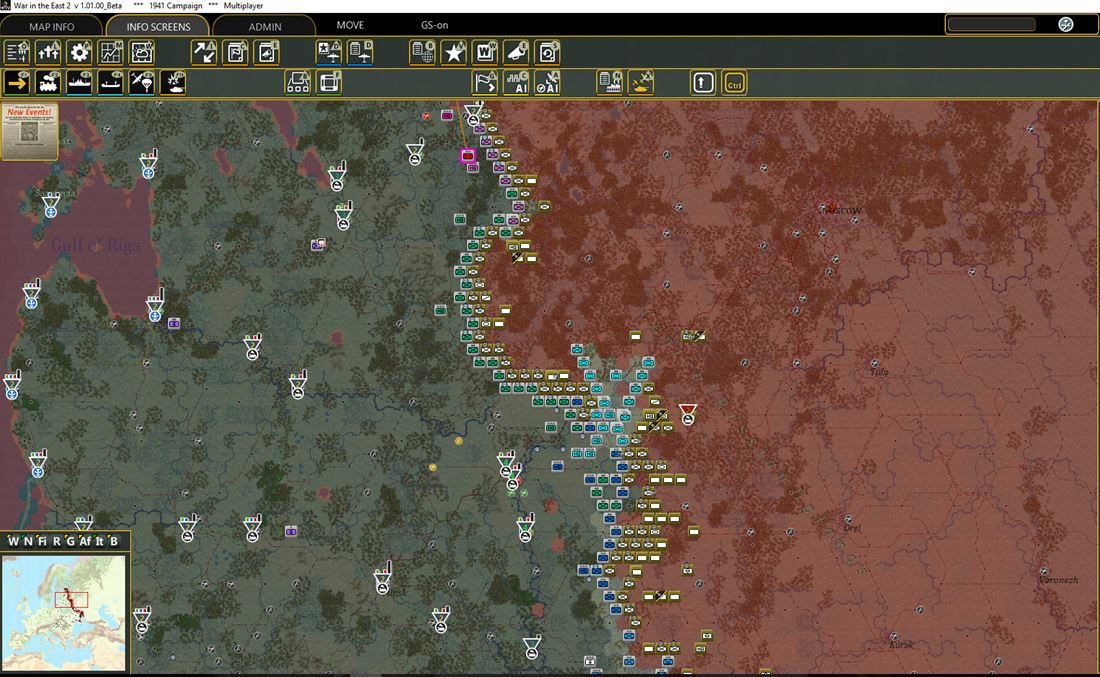
Task: Click the Gulf of Riga label
Action: tap(95, 245)
